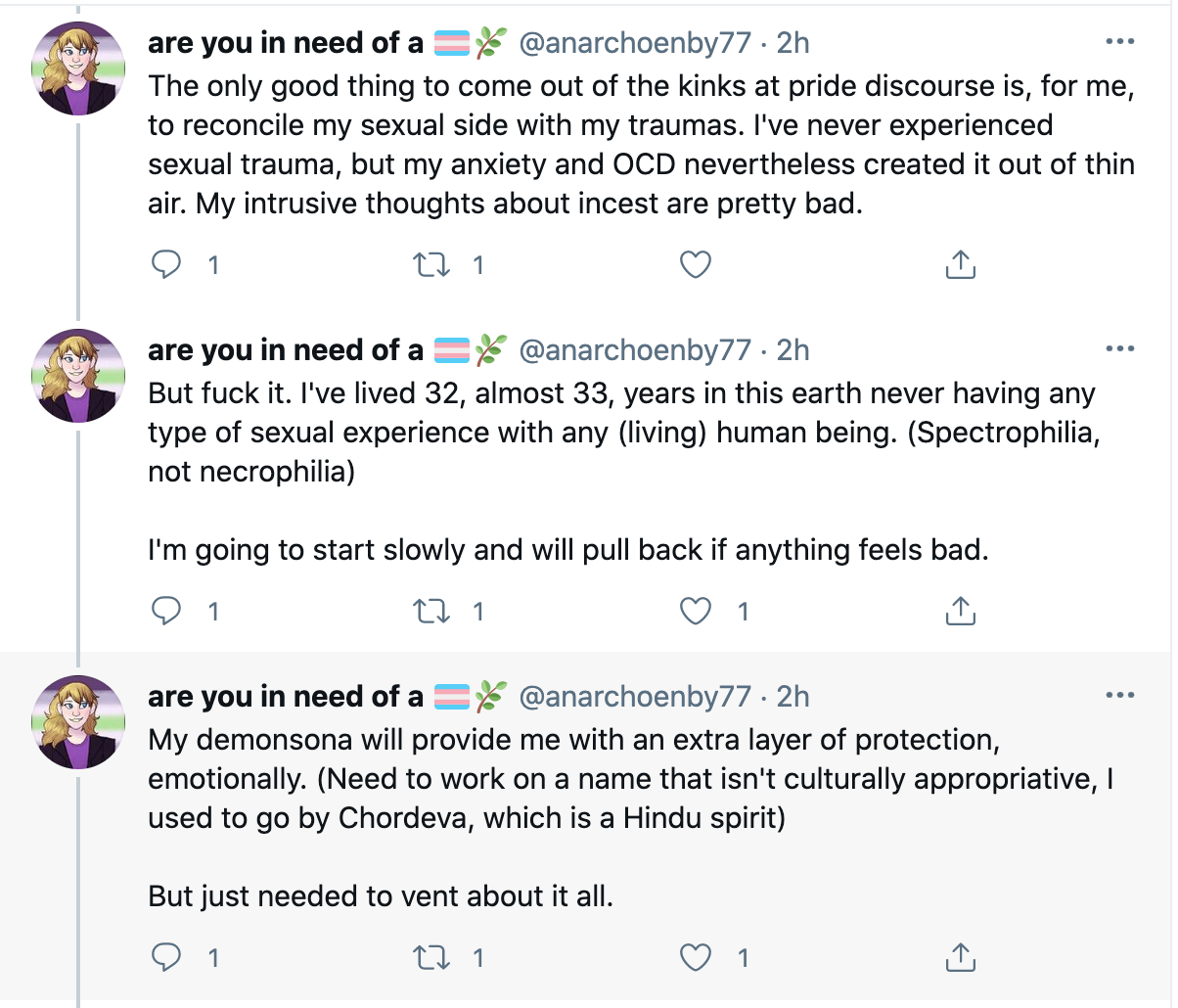Screen dimensions: 1178x1008
Task: Open the profile avatar on the demonsona tweet
Action: 80,722
